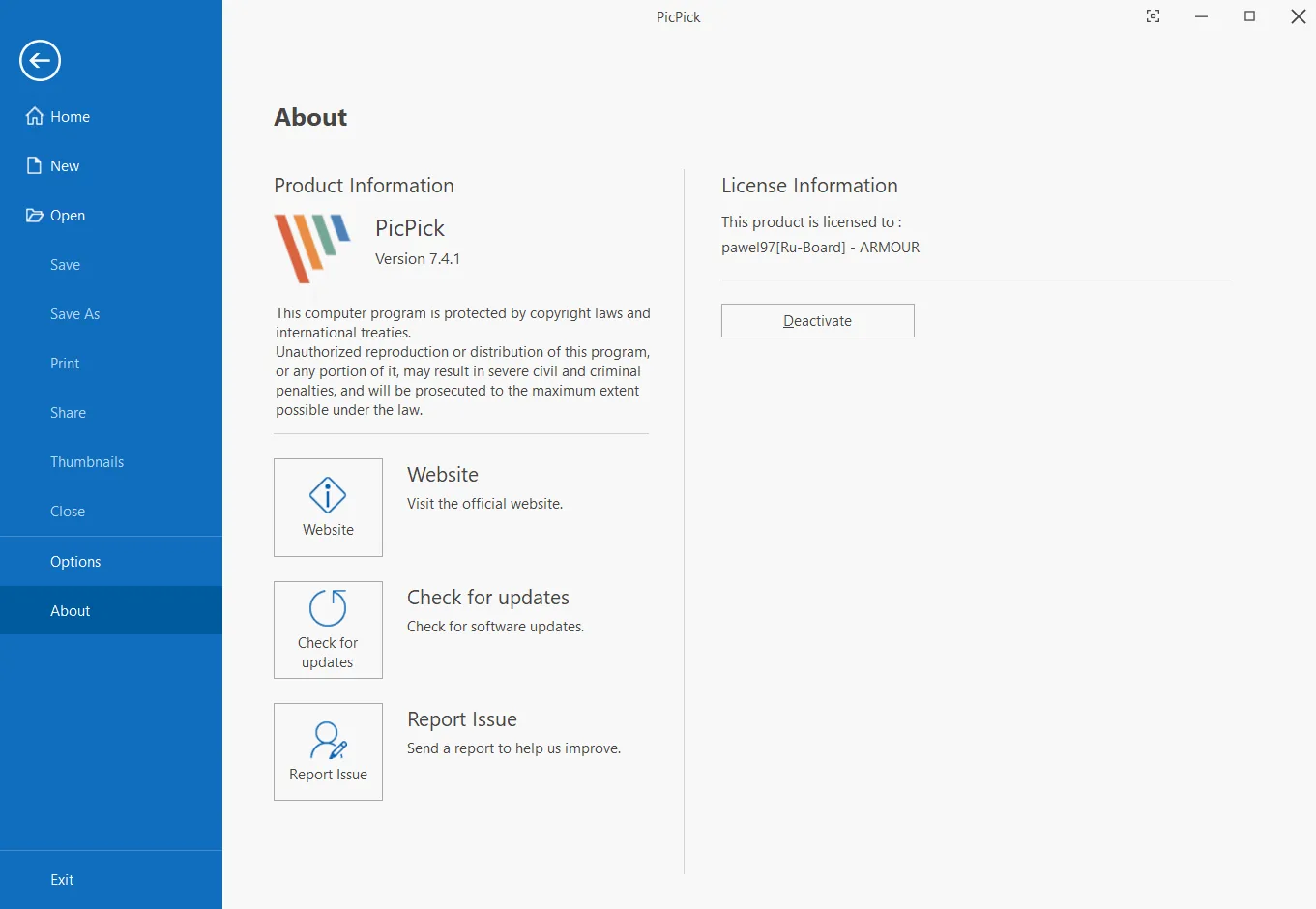This screenshot has width=1316, height=909.
Task: Click the 'pawel97[Ru-Board] - ARMOUR' licensee text
Action: pyautogui.click(x=821, y=247)
